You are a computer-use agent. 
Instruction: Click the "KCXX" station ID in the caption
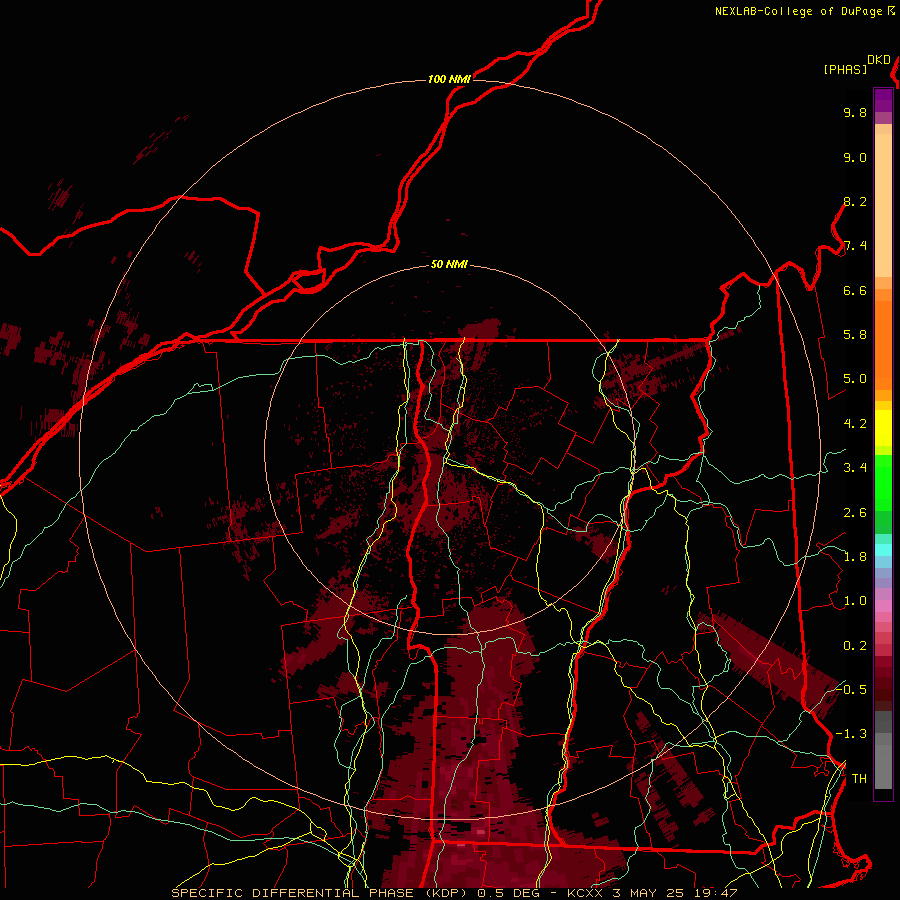coord(585,893)
